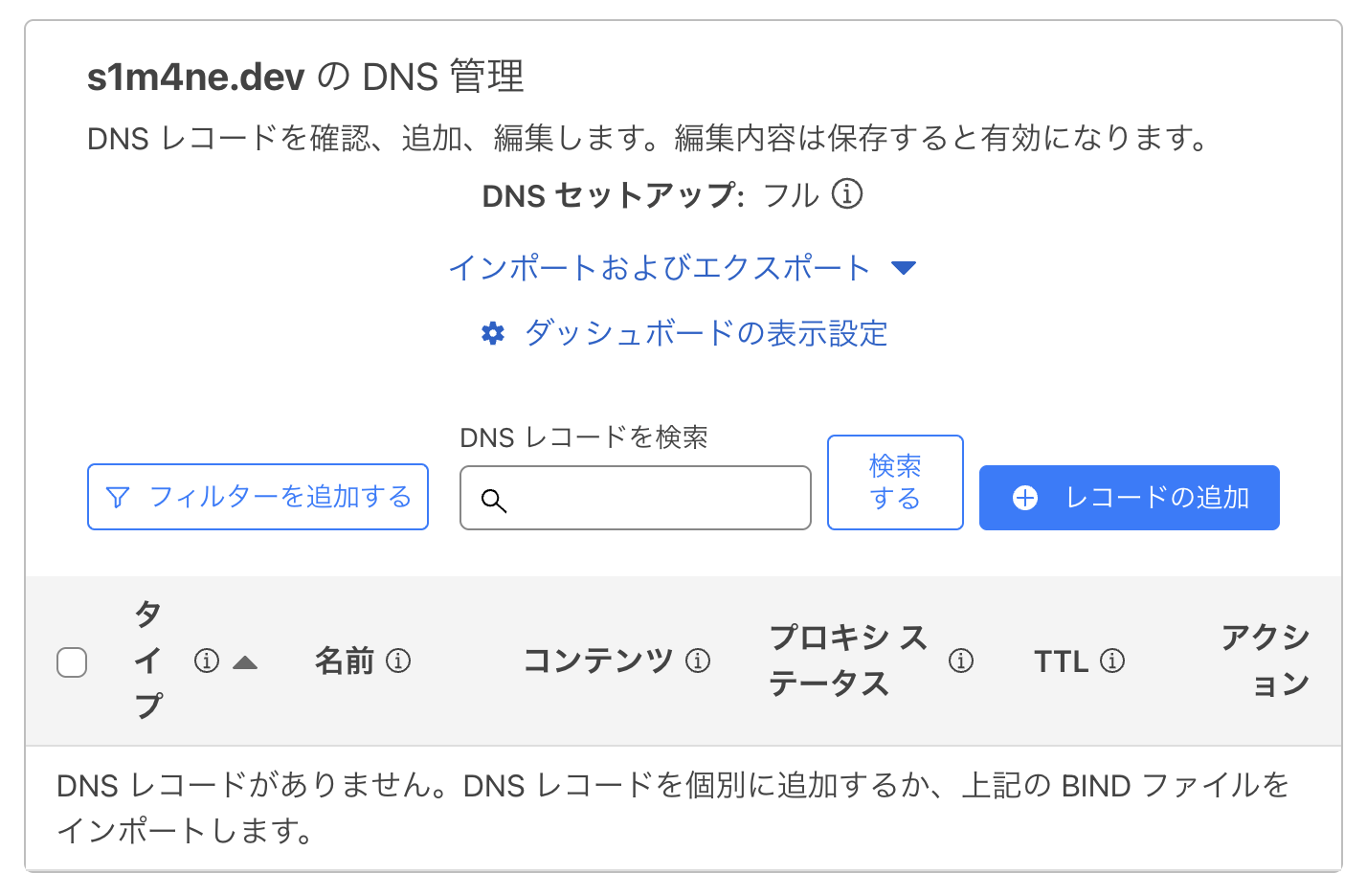Open the TTL column info icon
The height and width of the screenshot is (896, 1367).
(x=1112, y=661)
